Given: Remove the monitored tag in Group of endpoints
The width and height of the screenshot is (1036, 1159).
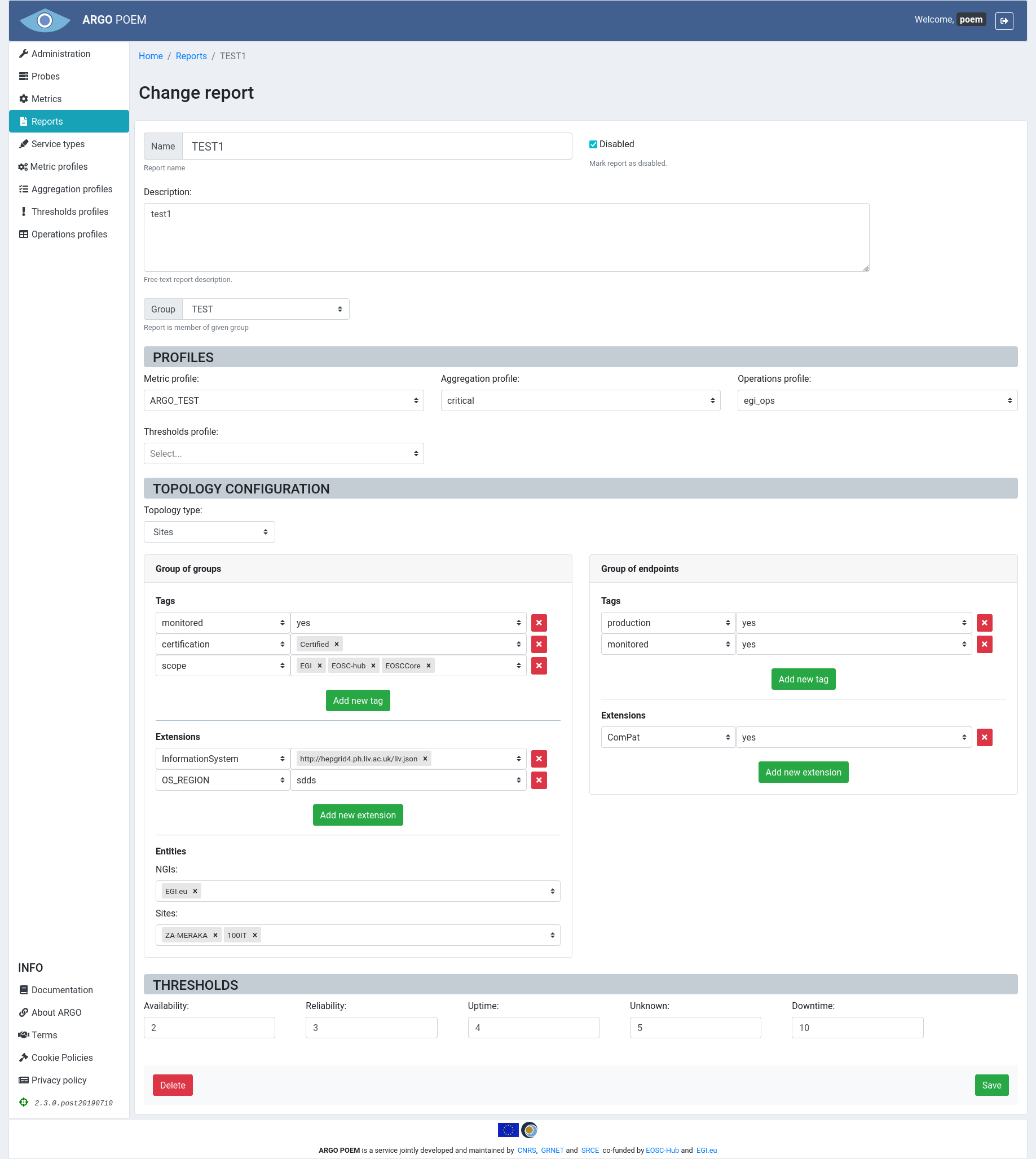Looking at the screenshot, I should [985, 645].
